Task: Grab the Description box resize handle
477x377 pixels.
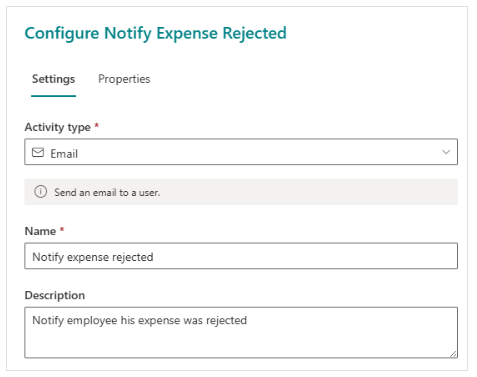Action: click(x=453, y=354)
